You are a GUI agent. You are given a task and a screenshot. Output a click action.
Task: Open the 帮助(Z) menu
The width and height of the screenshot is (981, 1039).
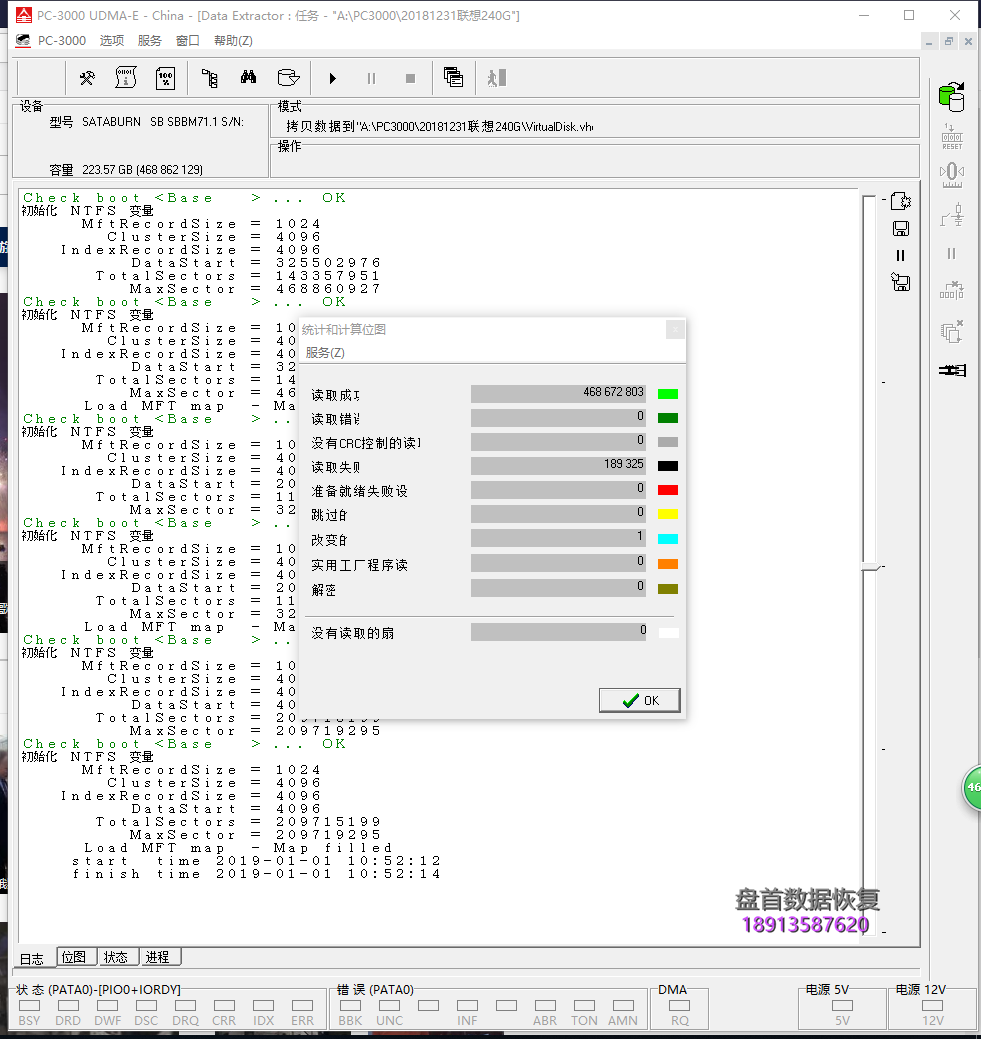[233, 40]
